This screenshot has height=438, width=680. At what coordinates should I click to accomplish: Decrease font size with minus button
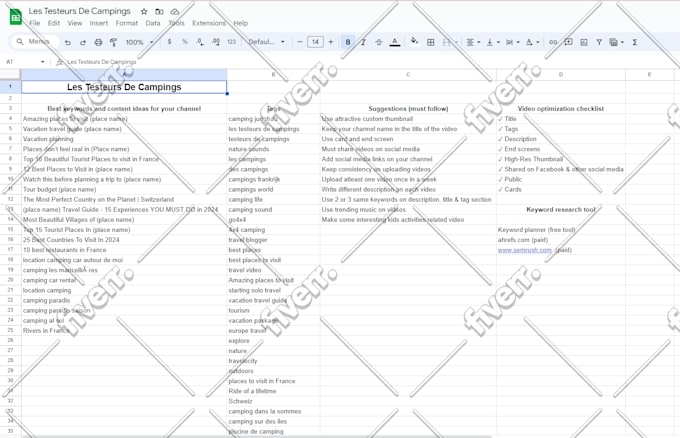pyautogui.click(x=300, y=42)
